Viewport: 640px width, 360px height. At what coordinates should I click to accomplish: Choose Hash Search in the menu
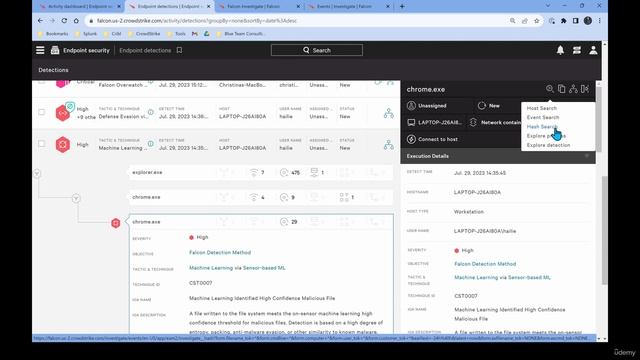coord(542,127)
